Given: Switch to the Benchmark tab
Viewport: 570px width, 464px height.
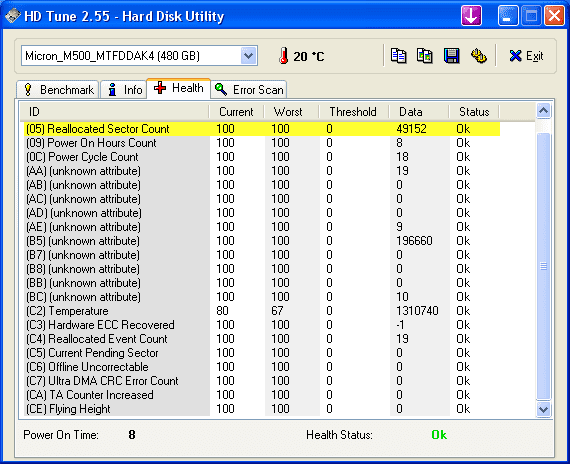Looking at the screenshot, I should click(x=57, y=89).
